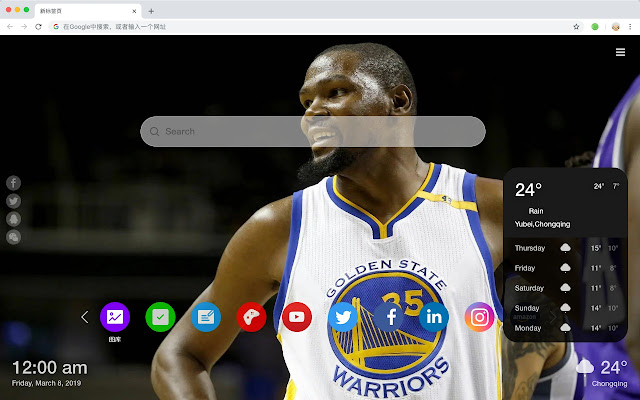Screen dimensions: 640x400
Task: Open the Instagram shortcut icon
Action: point(479,317)
